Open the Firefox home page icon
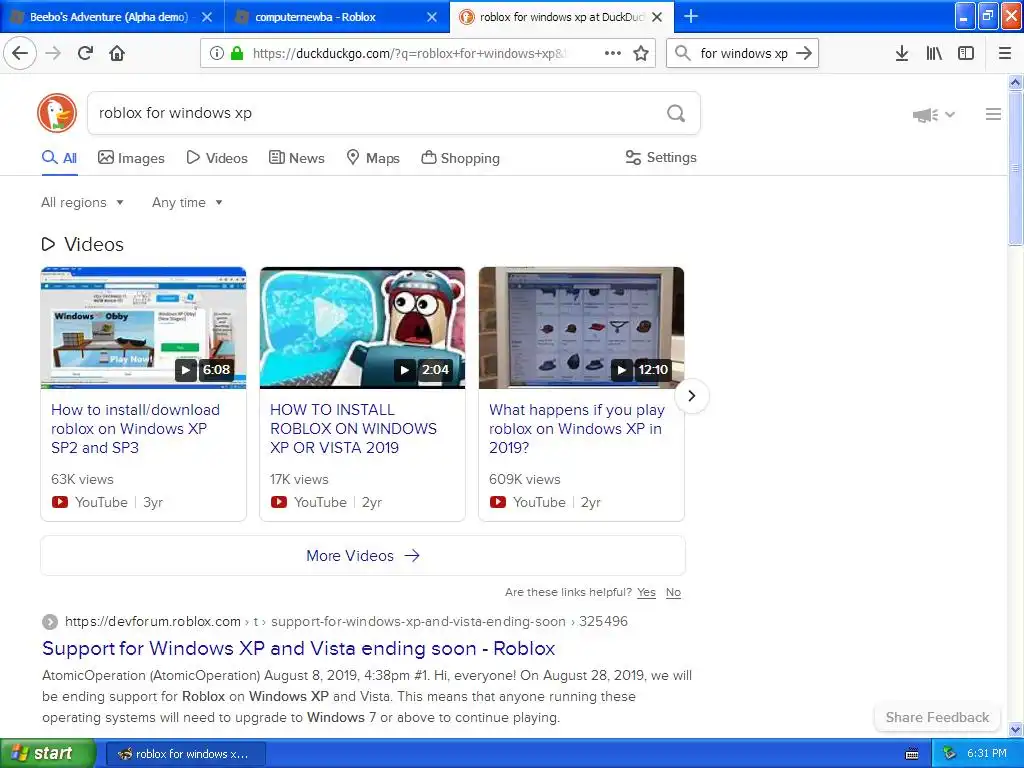Screen dimensions: 1024x768 click(x=117, y=53)
